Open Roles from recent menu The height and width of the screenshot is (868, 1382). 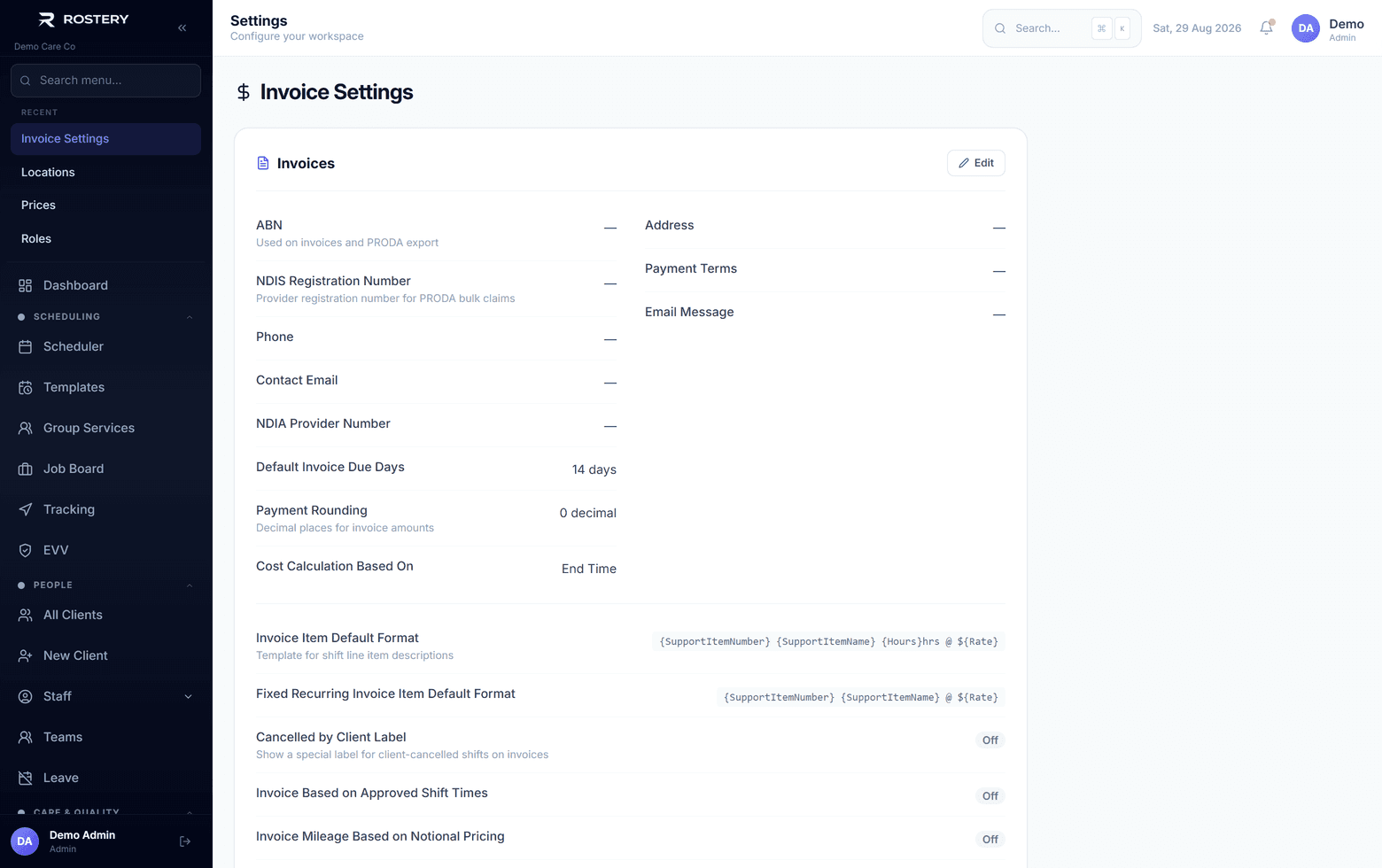point(105,238)
